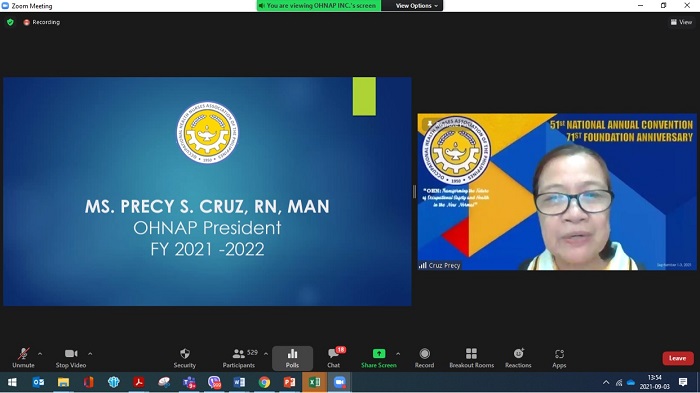Start Share Screen
This screenshot has height=393, width=700.
tap(379, 358)
